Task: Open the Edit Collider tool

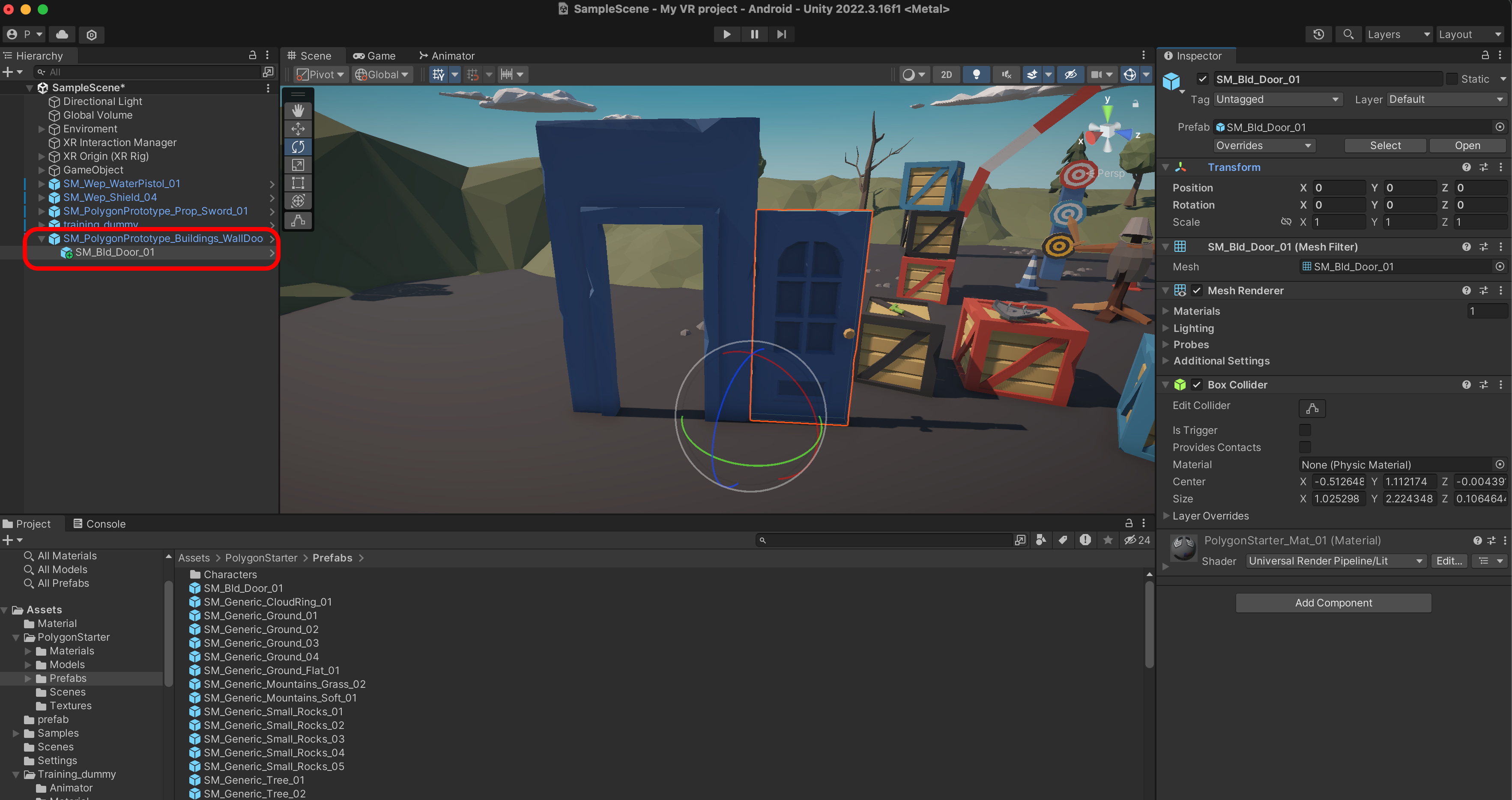Action: (x=1312, y=408)
